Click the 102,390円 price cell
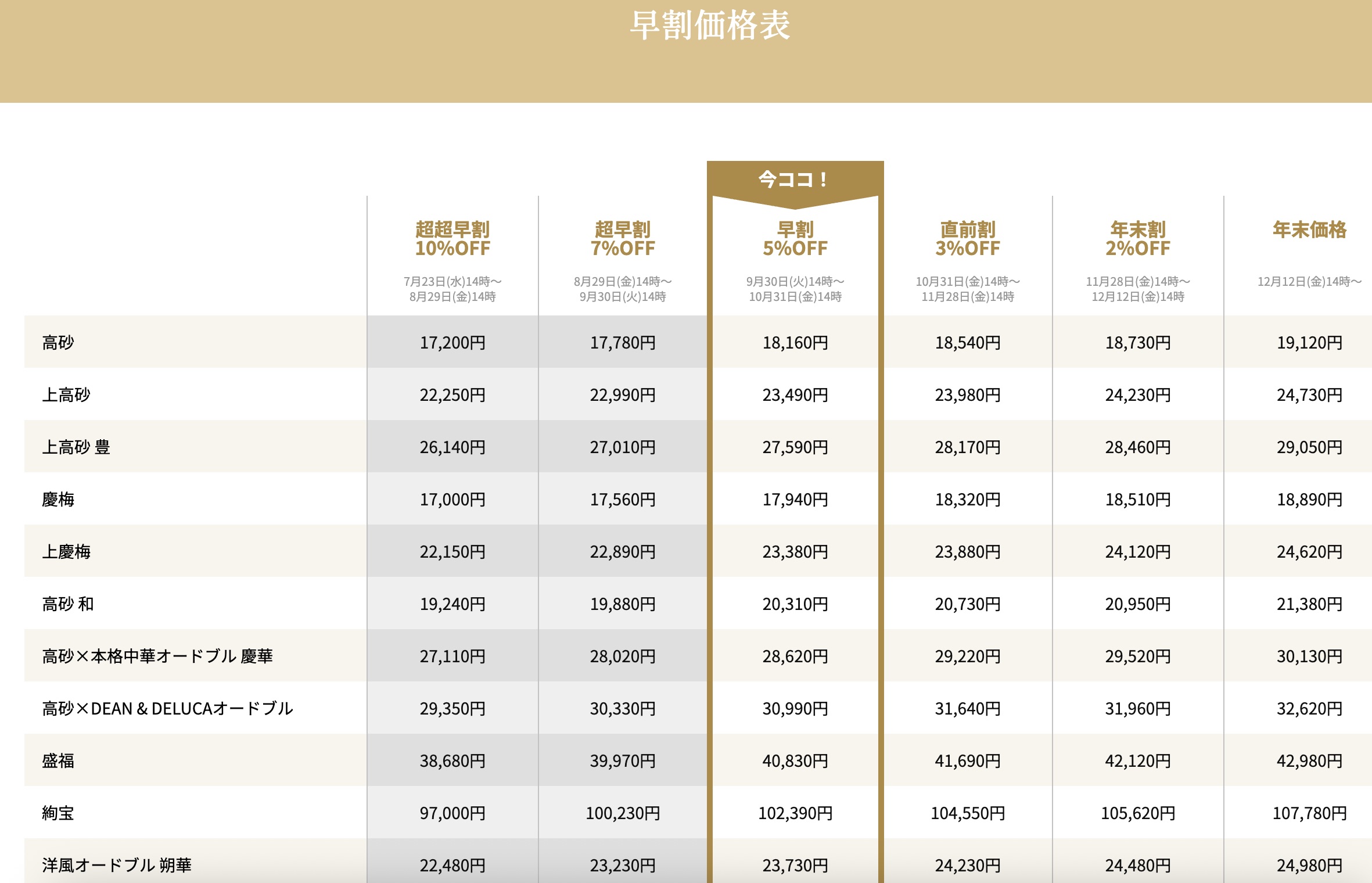The image size is (1372, 883). 795,813
